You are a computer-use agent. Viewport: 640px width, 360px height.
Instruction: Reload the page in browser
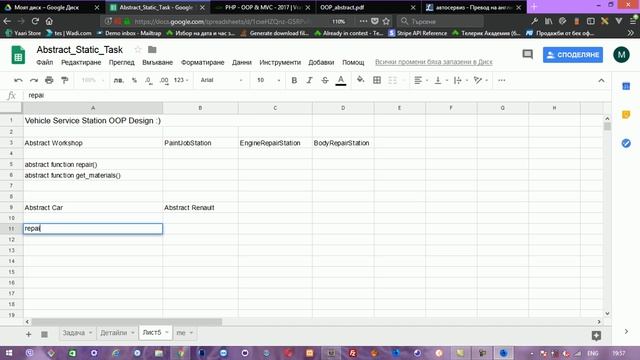(x=35, y=21)
